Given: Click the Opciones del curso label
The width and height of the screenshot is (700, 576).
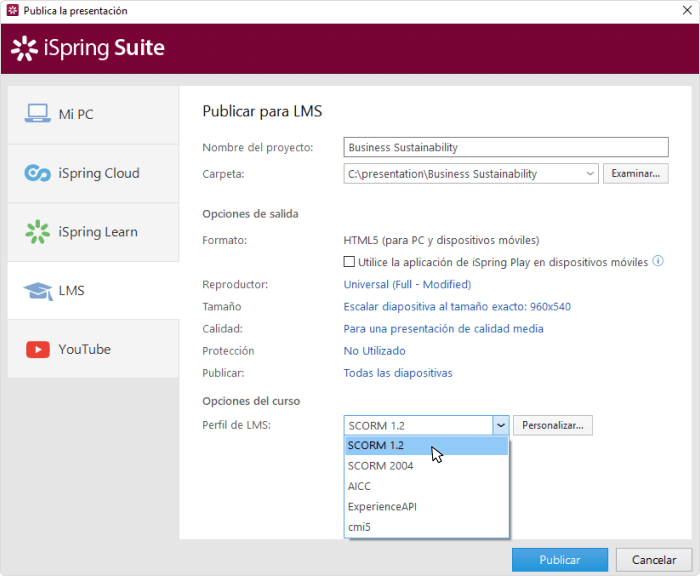Looking at the screenshot, I should click(251, 401).
